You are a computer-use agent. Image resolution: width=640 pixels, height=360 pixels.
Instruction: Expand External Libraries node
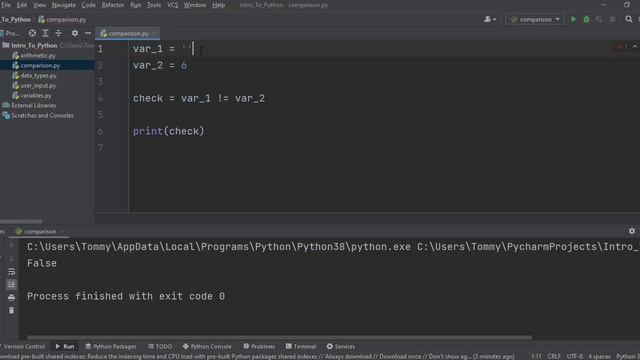coord(33,105)
